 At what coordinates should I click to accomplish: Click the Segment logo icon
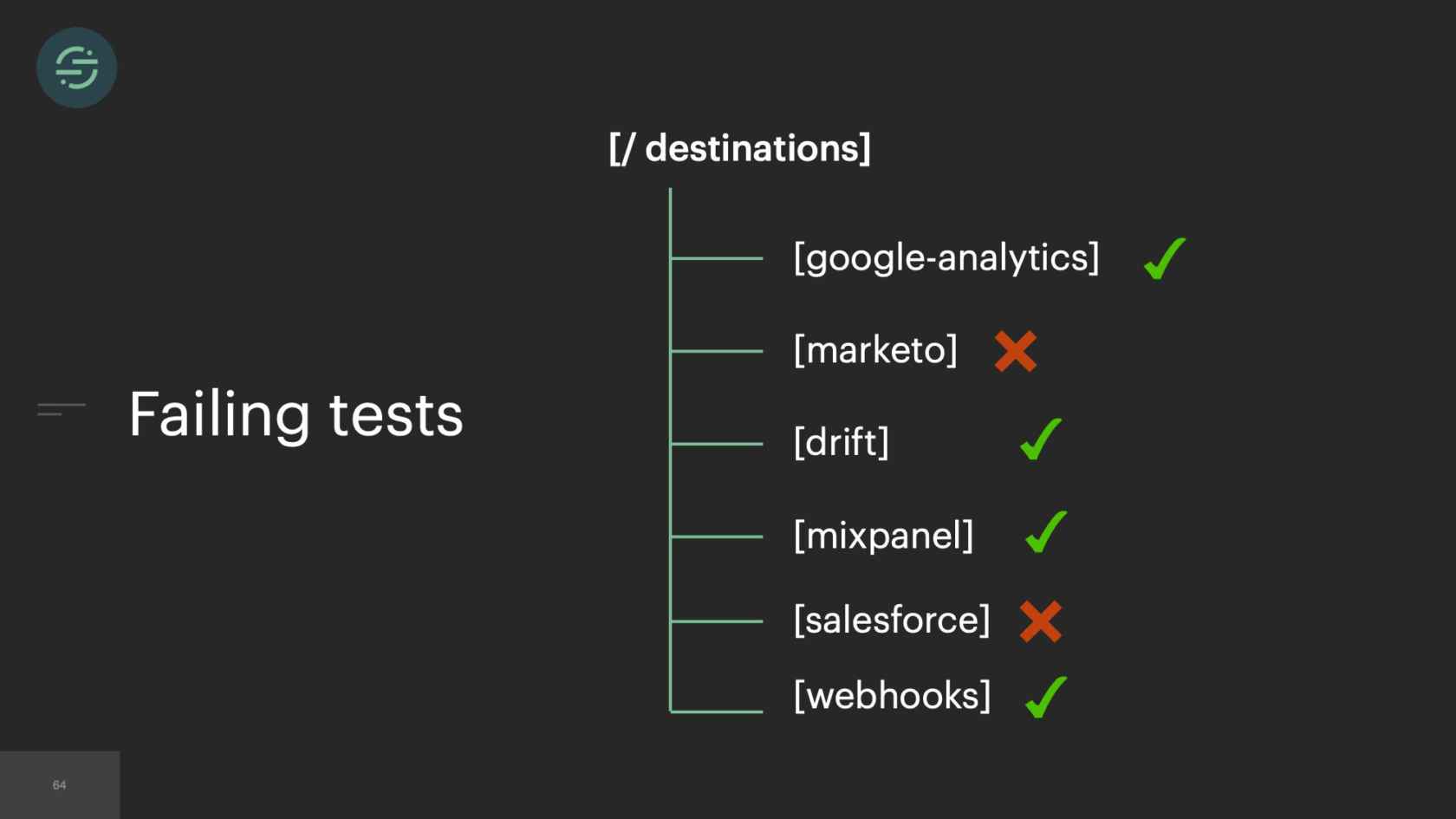pos(77,68)
